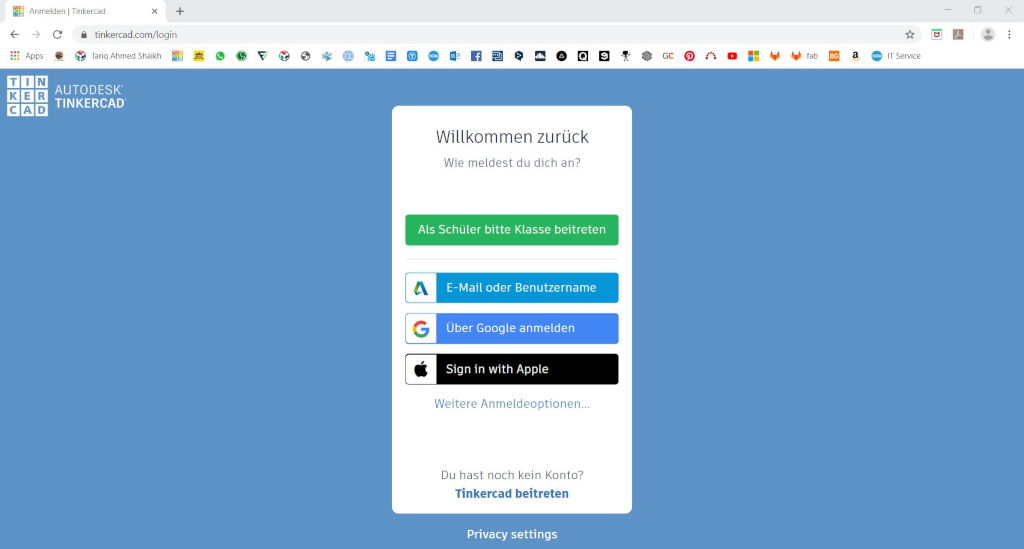Reload the page
This screenshot has height=549, width=1024.
[57, 35]
